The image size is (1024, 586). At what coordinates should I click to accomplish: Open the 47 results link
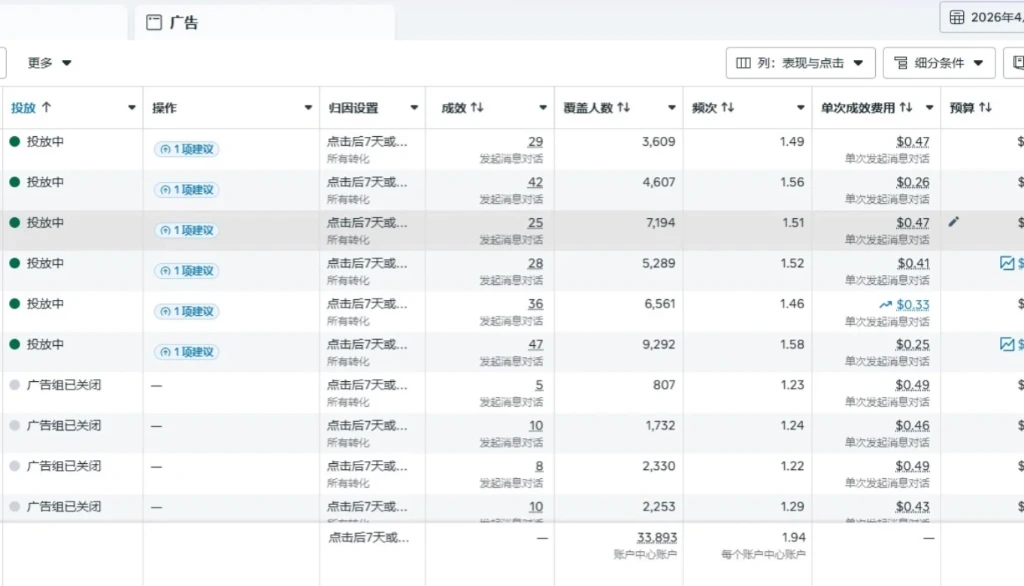click(536, 344)
